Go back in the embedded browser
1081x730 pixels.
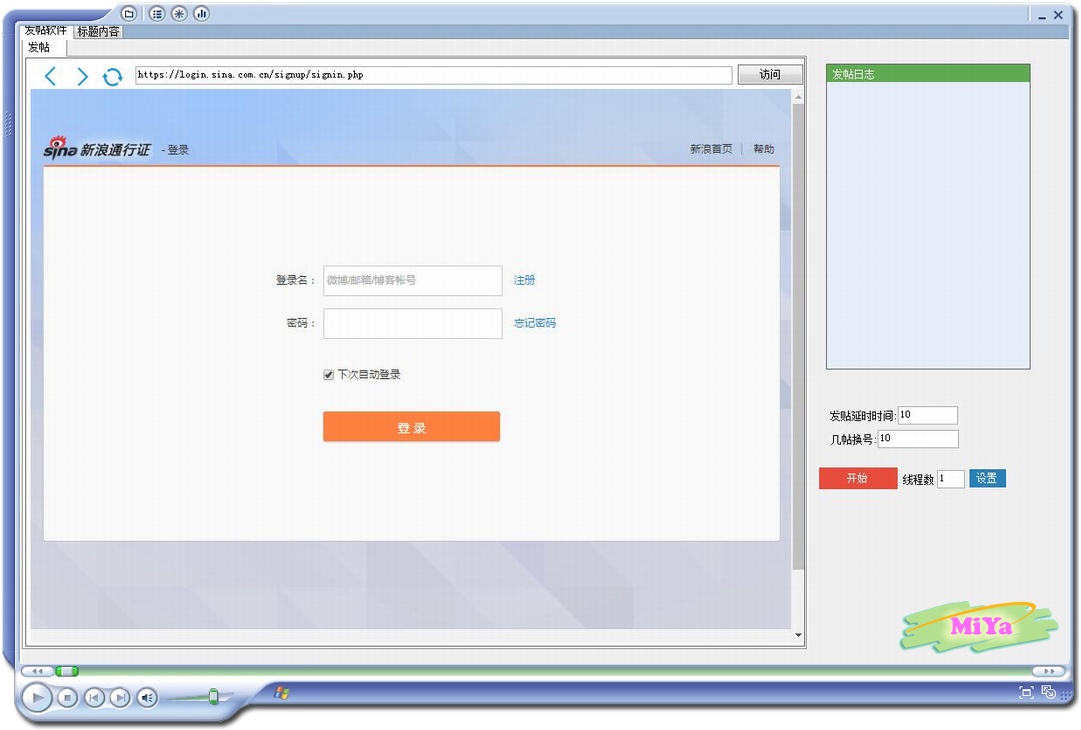tap(50, 76)
